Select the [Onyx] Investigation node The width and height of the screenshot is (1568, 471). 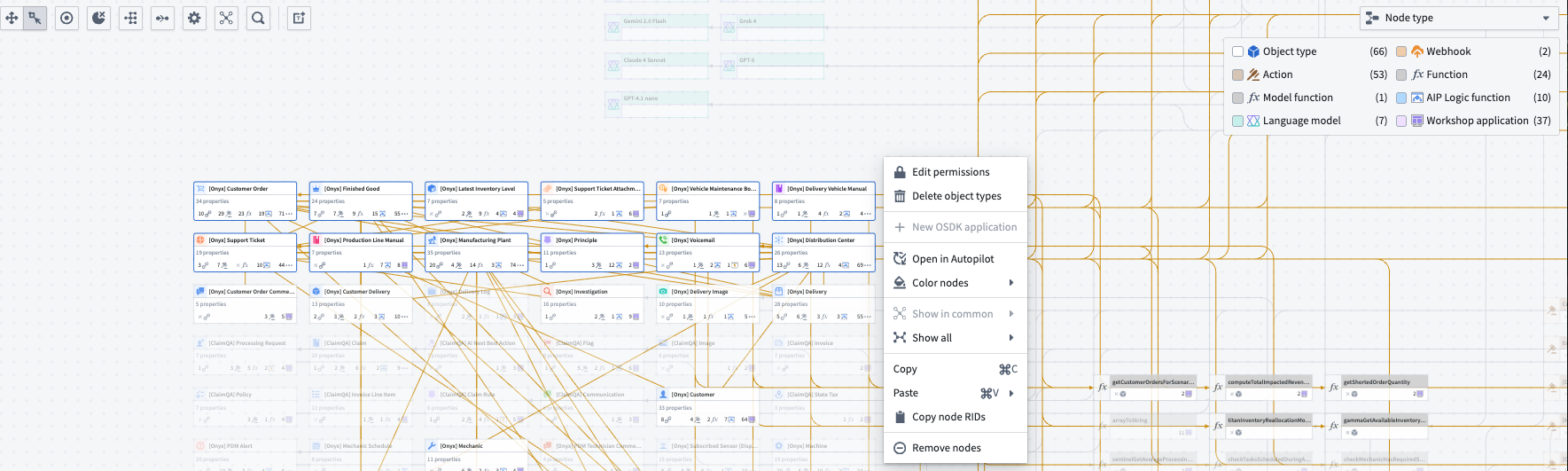(592, 304)
